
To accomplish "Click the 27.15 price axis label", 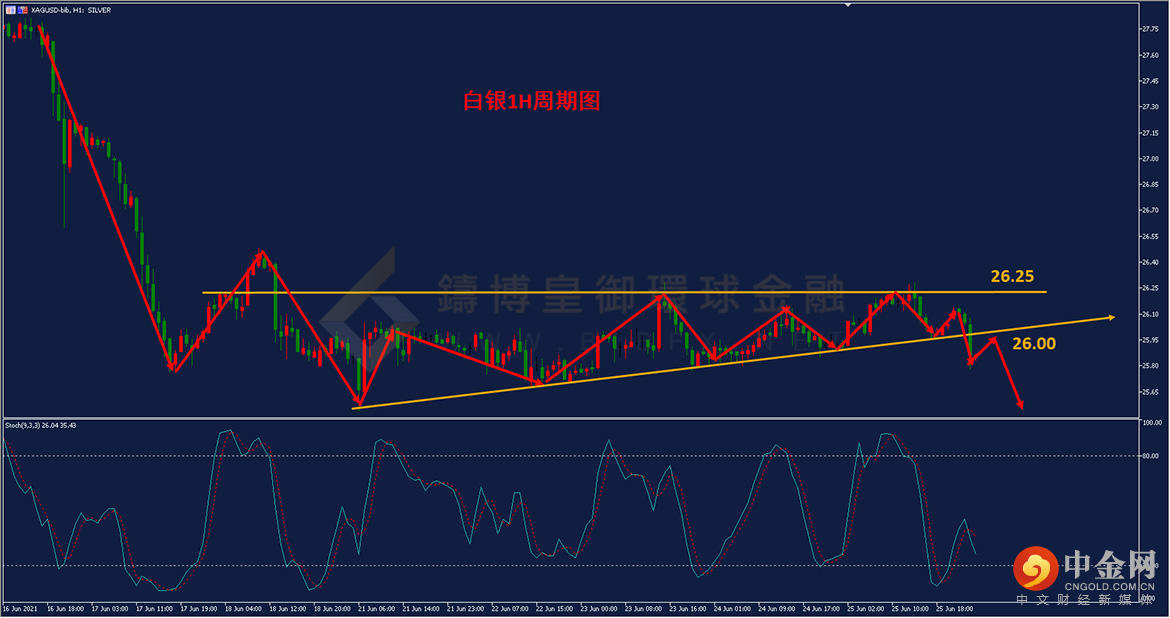I will click(1150, 133).
